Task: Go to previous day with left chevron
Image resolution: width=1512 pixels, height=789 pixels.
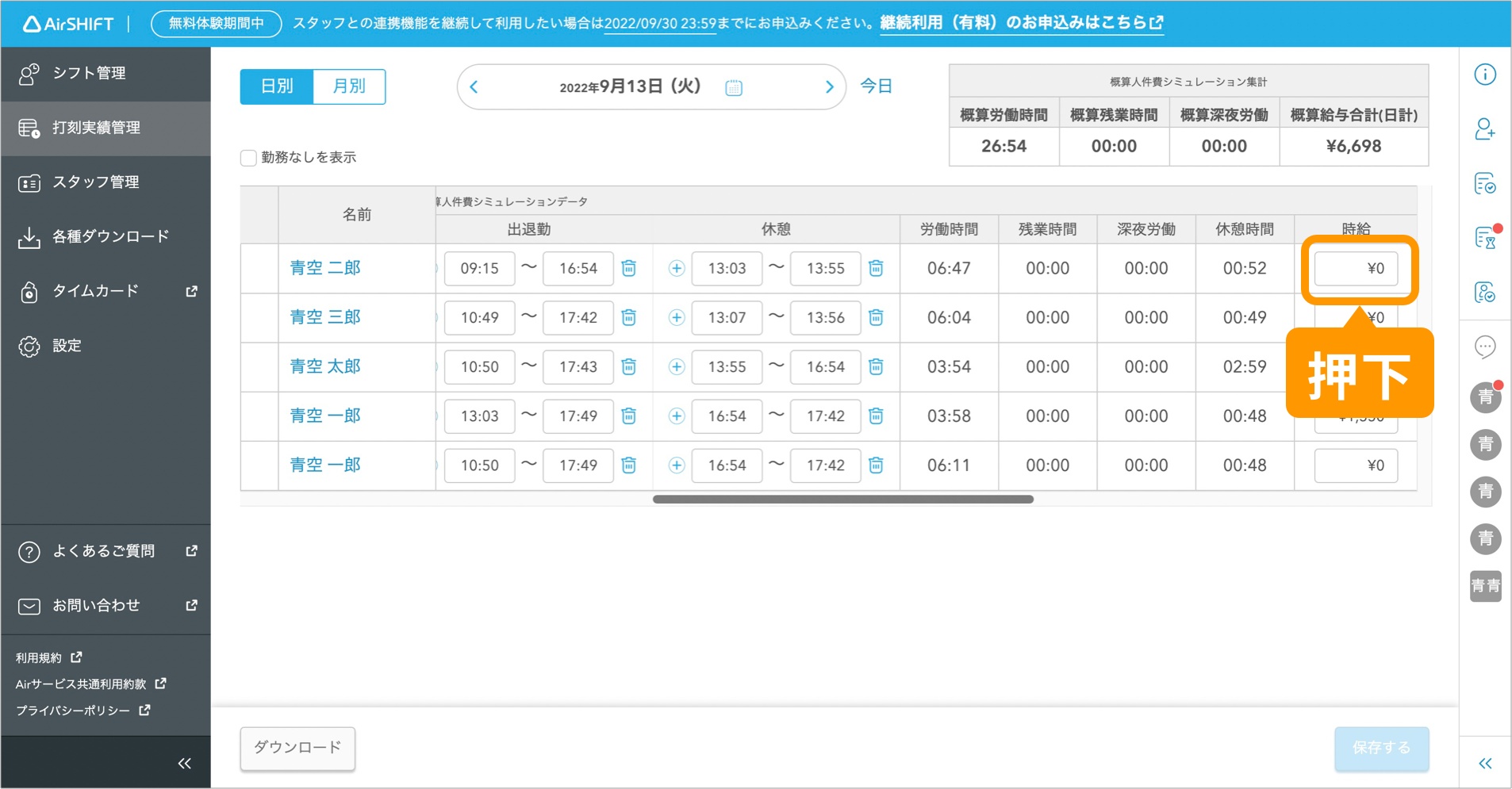Action: [474, 87]
